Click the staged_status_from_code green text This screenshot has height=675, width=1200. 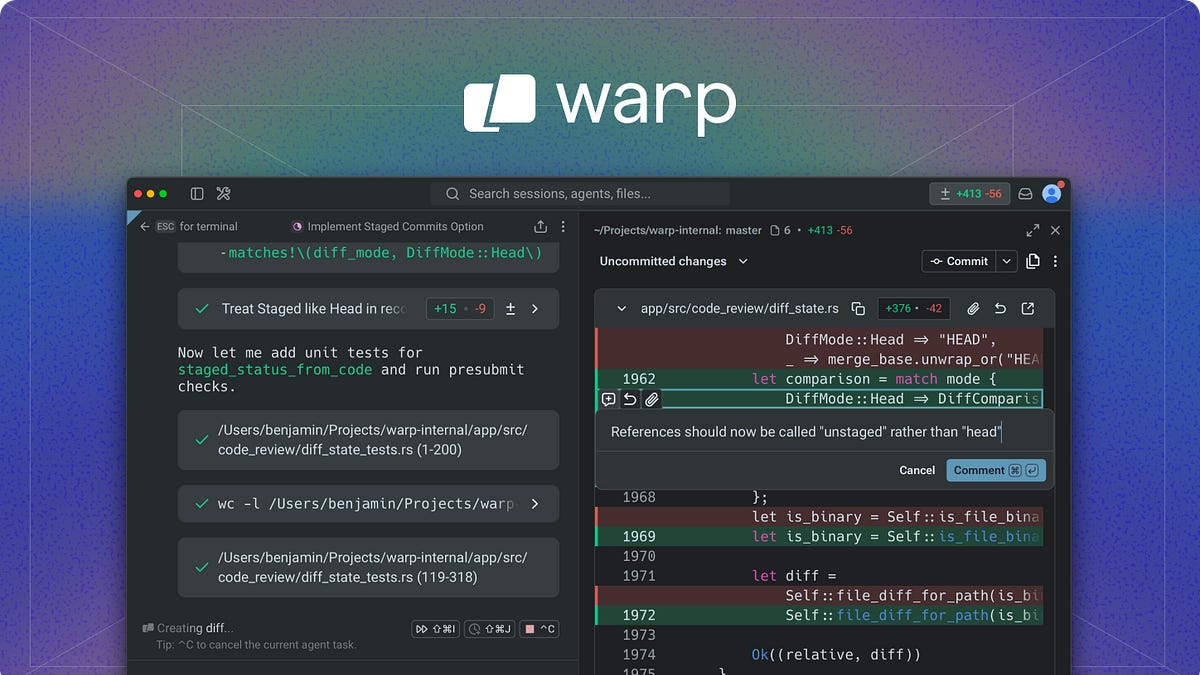click(x=275, y=369)
